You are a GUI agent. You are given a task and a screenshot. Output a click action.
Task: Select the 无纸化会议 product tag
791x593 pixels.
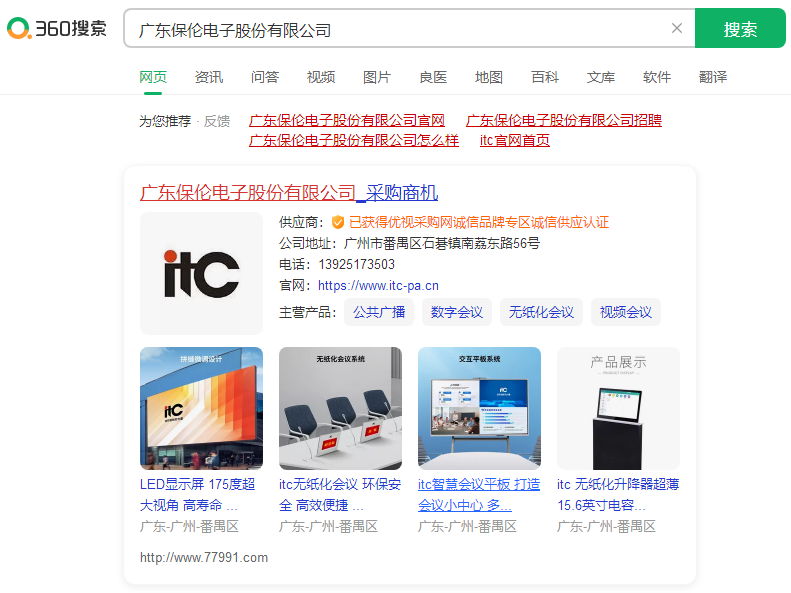[x=541, y=312]
